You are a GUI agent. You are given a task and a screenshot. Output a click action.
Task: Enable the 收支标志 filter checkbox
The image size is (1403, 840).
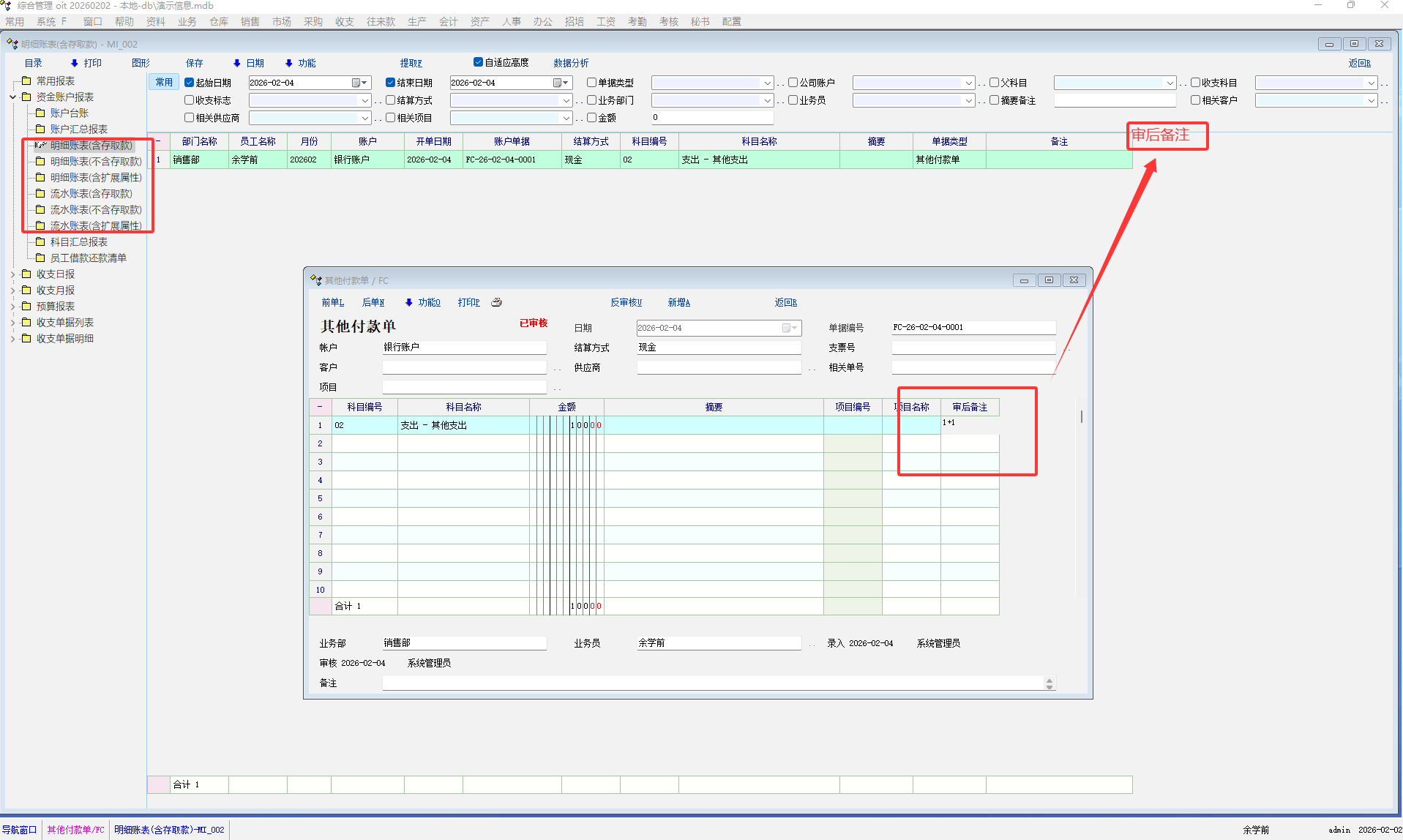point(189,100)
